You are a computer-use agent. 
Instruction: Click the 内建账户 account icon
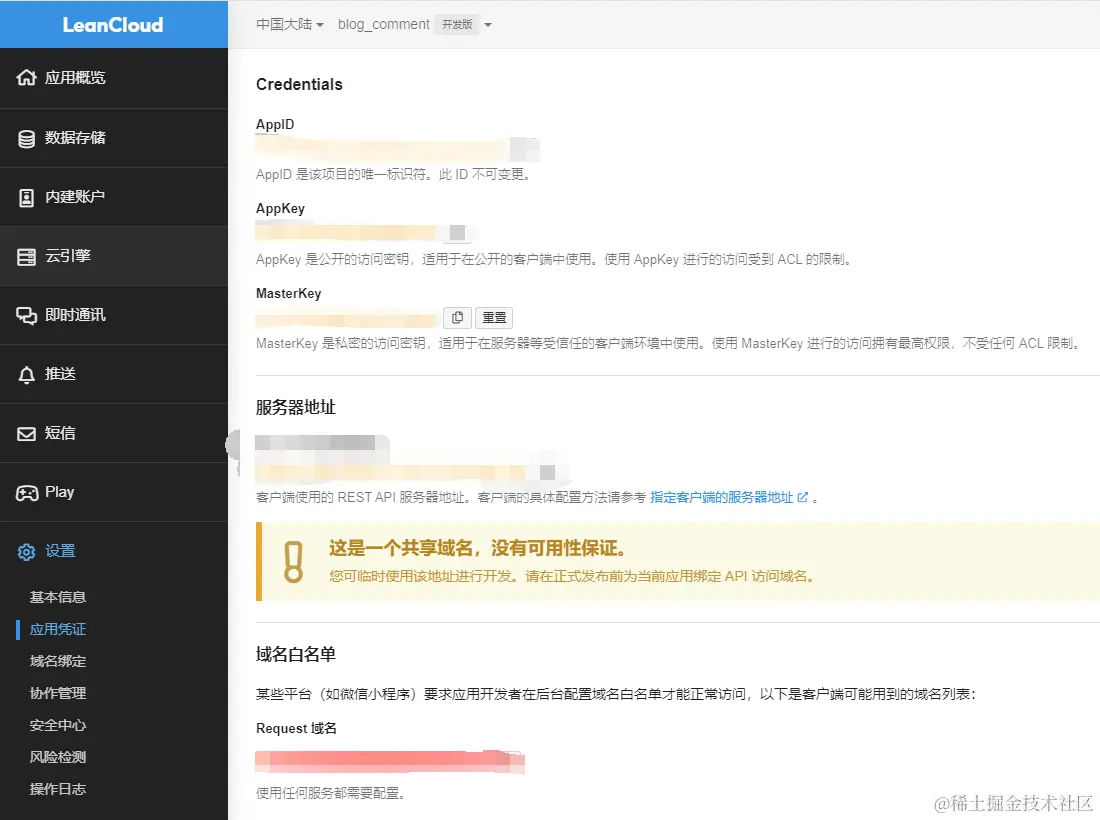tap(26, 198)
